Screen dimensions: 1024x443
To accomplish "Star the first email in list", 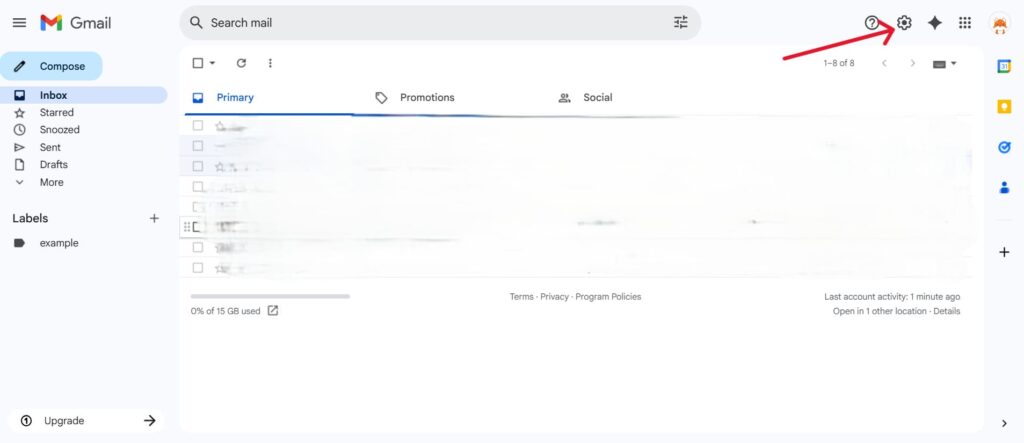I will click(220, 126).
